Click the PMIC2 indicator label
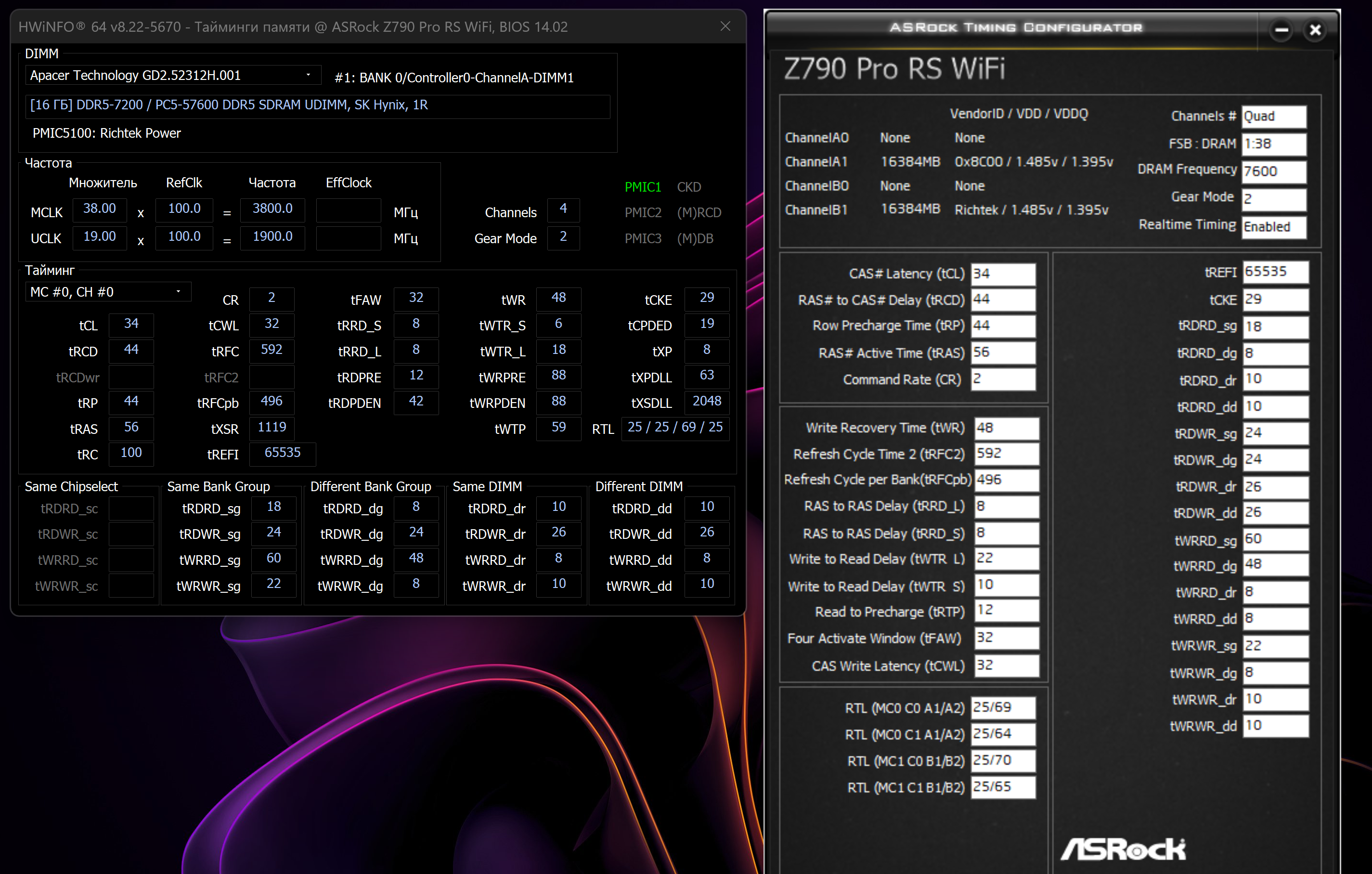 point(642,212)
